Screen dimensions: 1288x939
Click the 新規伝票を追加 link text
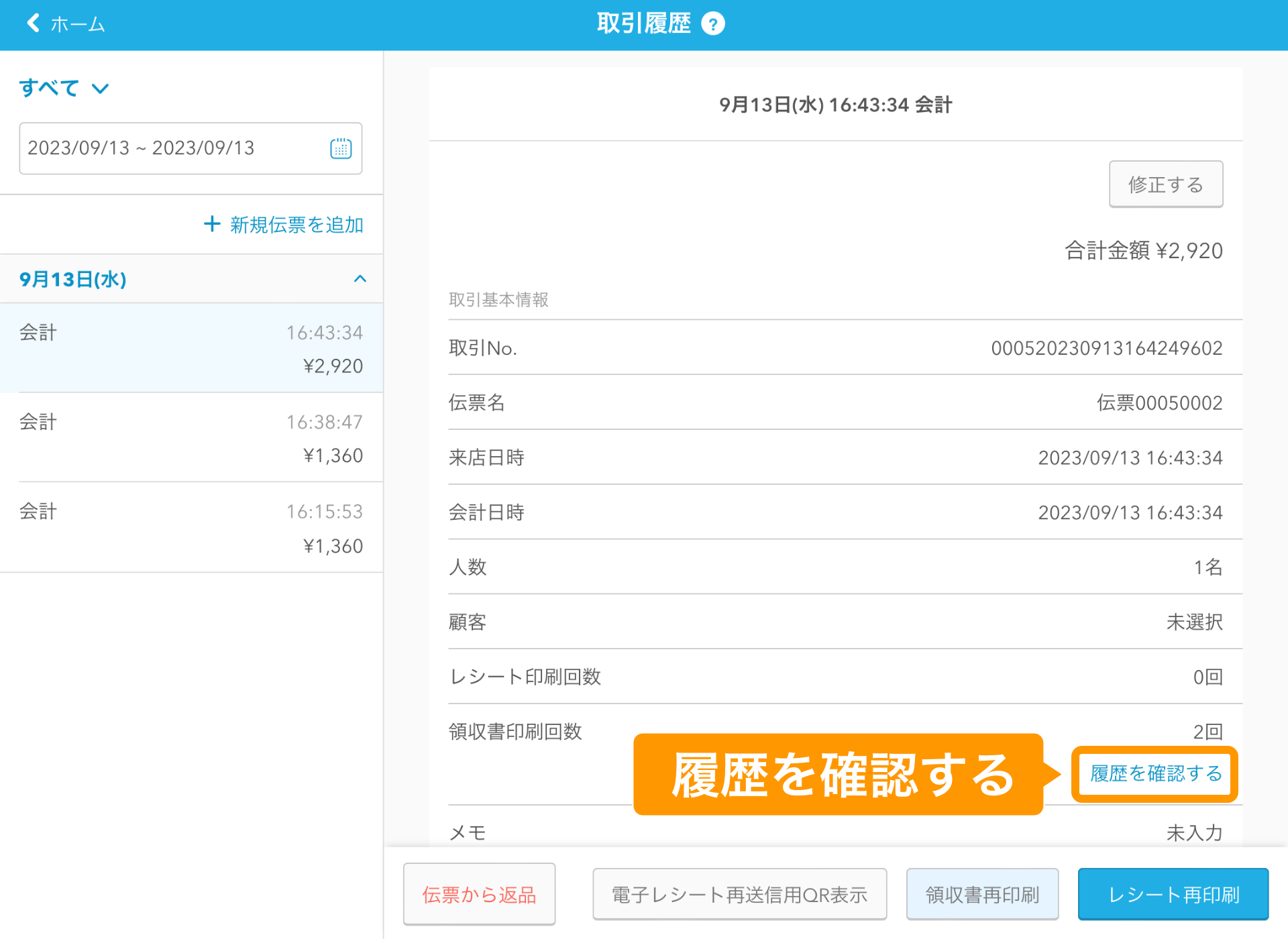pos(297,225)
